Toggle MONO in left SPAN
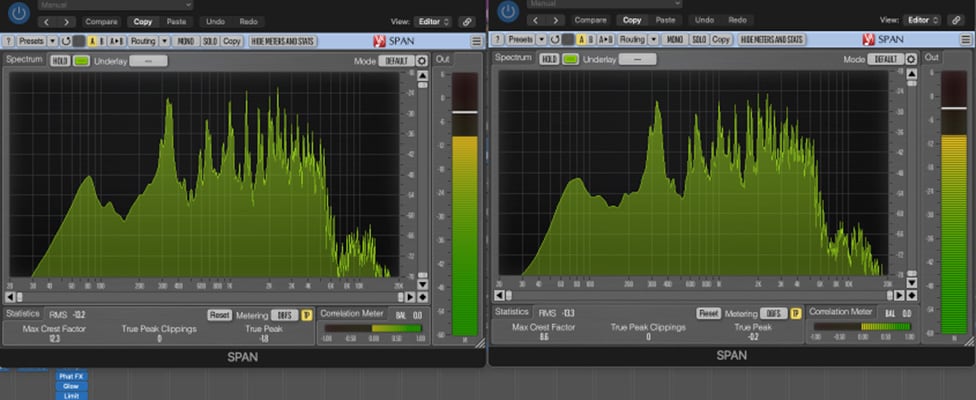 [185, 41]
